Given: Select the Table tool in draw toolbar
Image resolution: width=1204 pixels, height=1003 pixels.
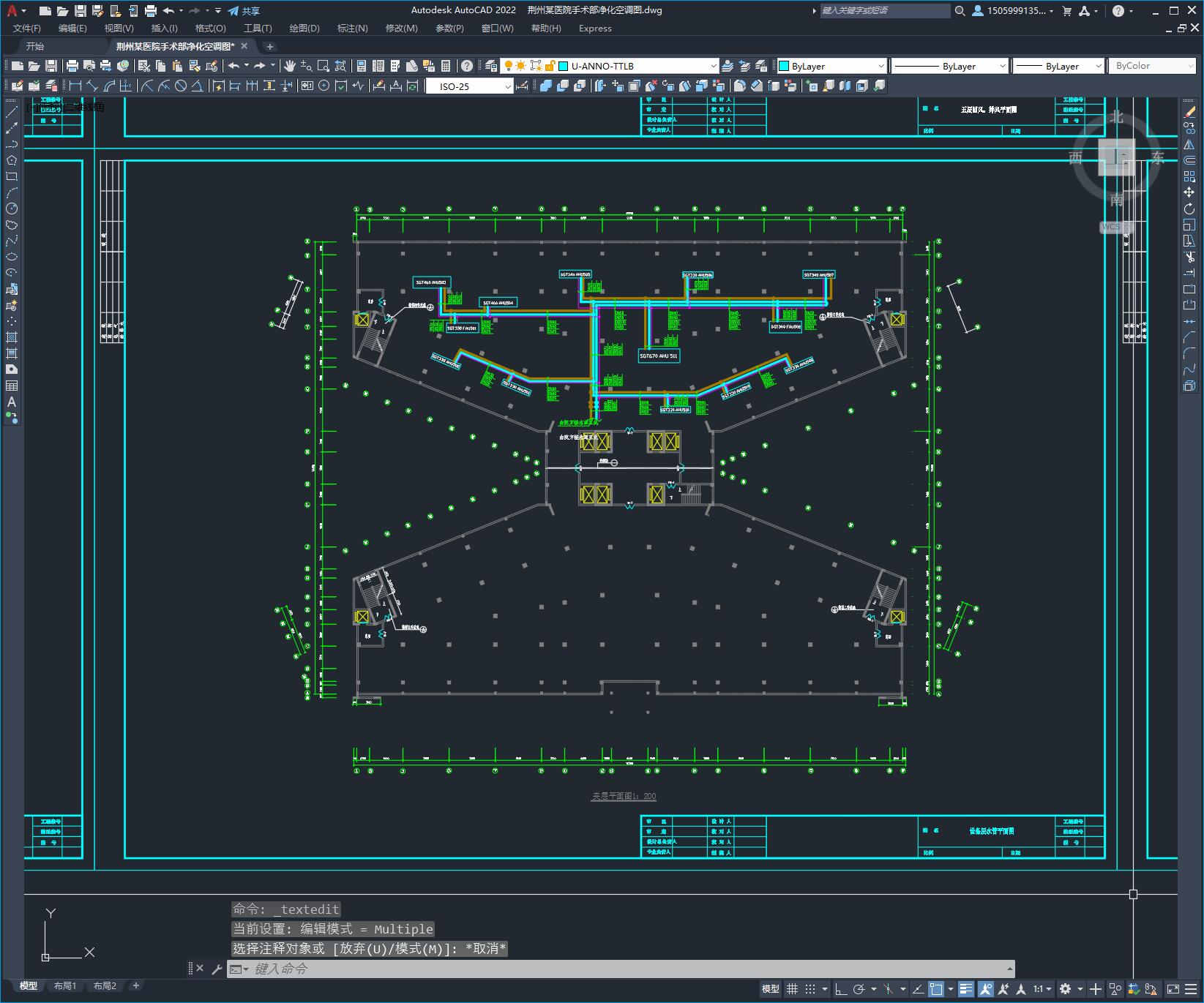Looking at the screenshot, I should 12,386.
